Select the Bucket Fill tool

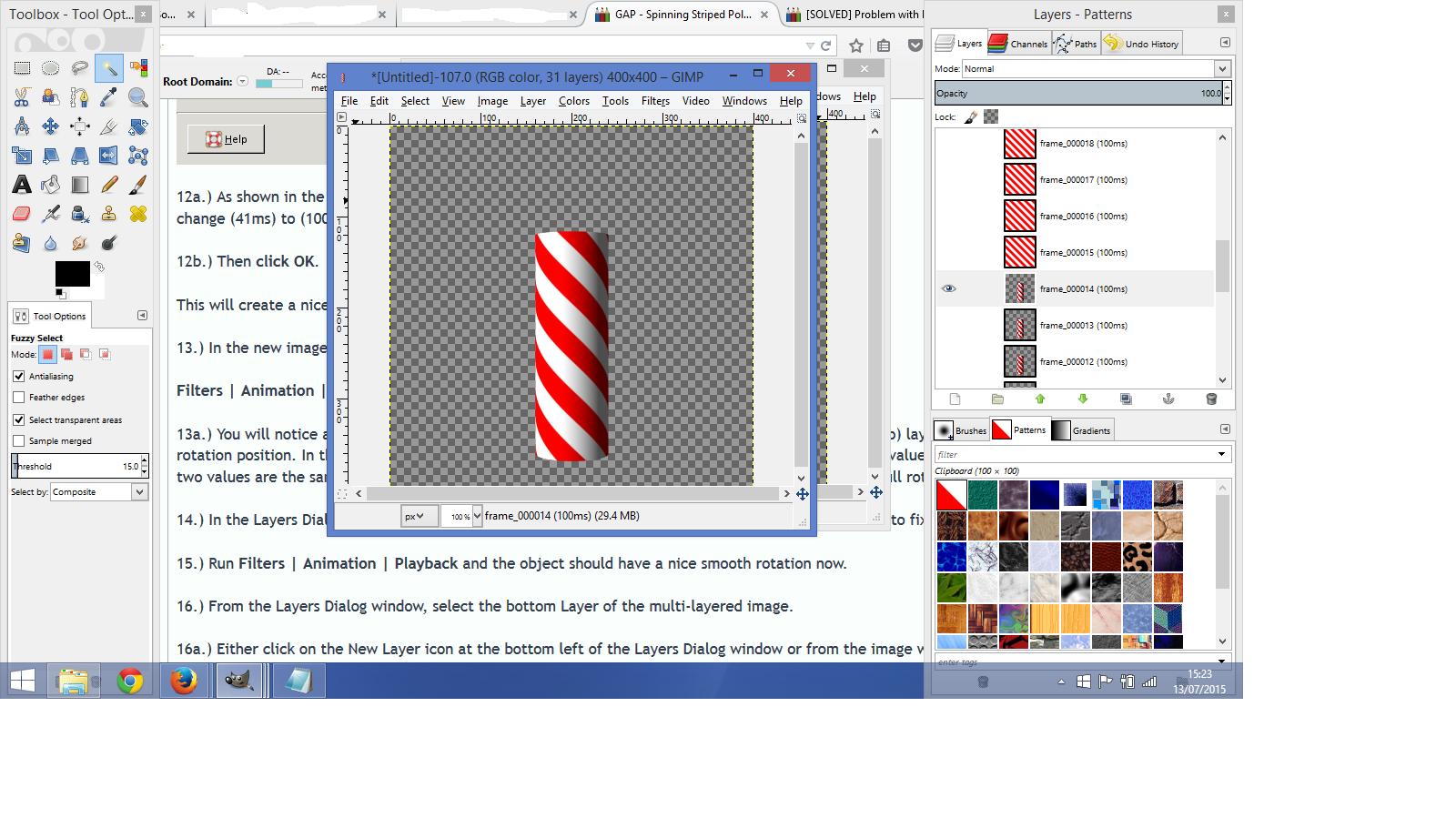pos(51,185)
